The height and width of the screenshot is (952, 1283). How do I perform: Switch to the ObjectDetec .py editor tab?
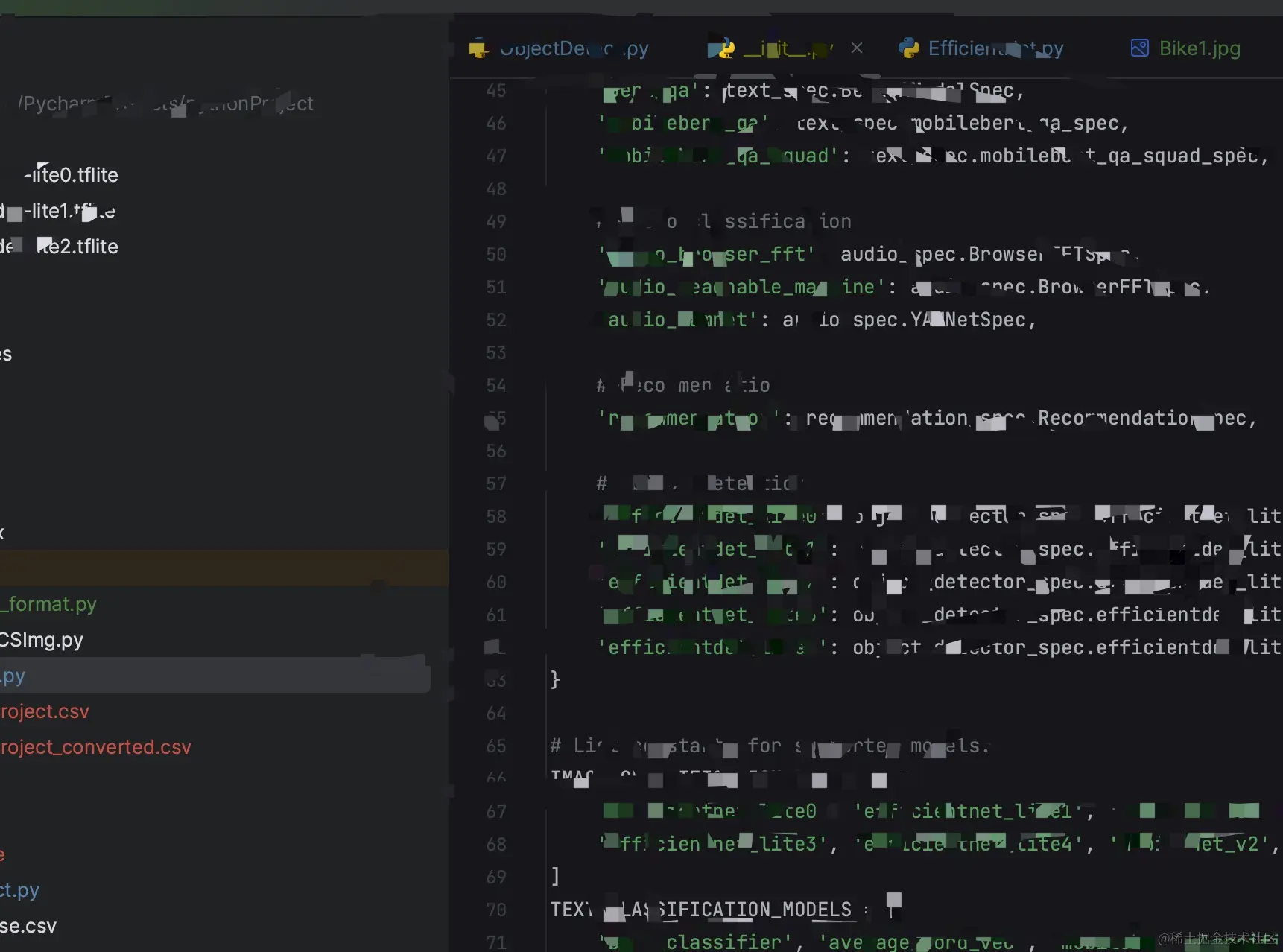pyautogui.click(x=559, y=49)
